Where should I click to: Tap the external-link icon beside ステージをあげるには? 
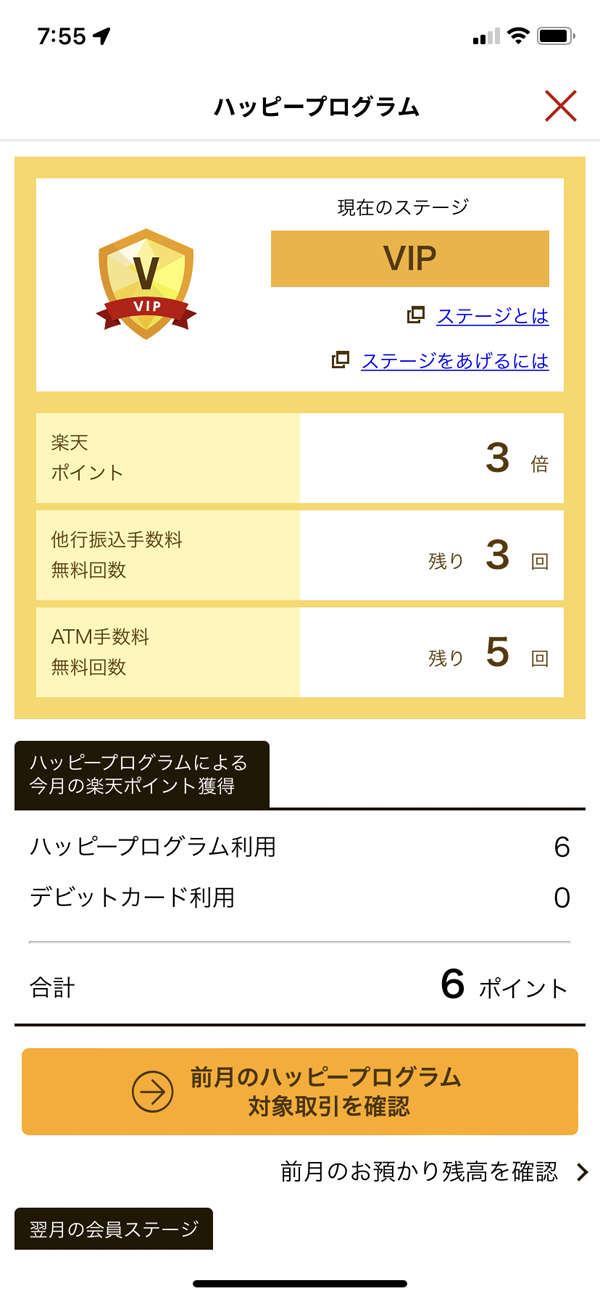(x=341, y=360)
